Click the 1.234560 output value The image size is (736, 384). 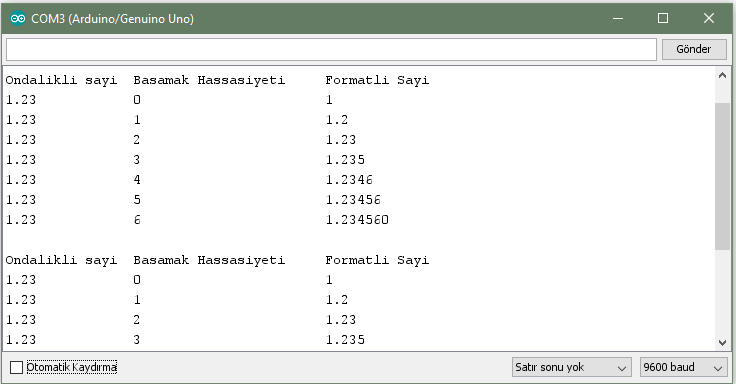(357, 220)
